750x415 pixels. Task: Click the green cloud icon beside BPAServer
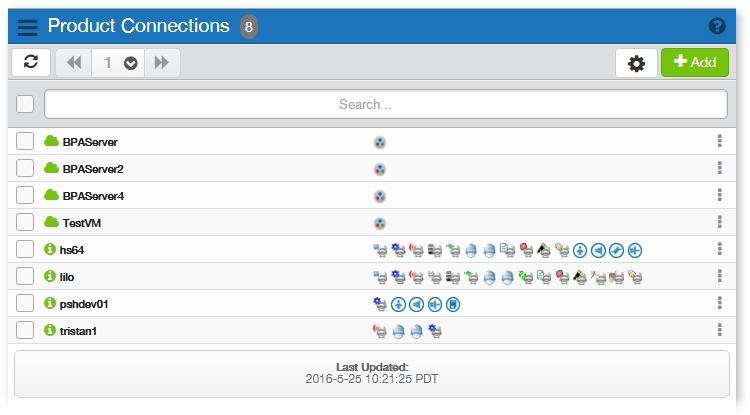click(52, 141)
